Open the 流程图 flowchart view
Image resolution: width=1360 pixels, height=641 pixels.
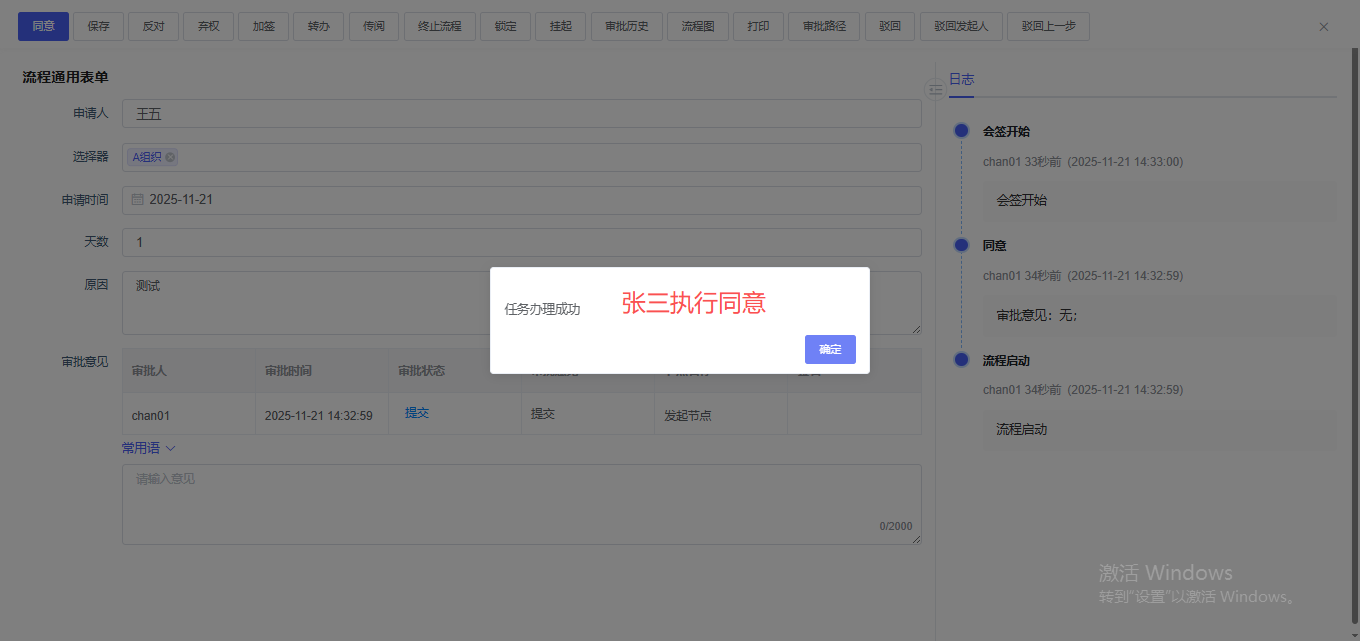point(698,26)
